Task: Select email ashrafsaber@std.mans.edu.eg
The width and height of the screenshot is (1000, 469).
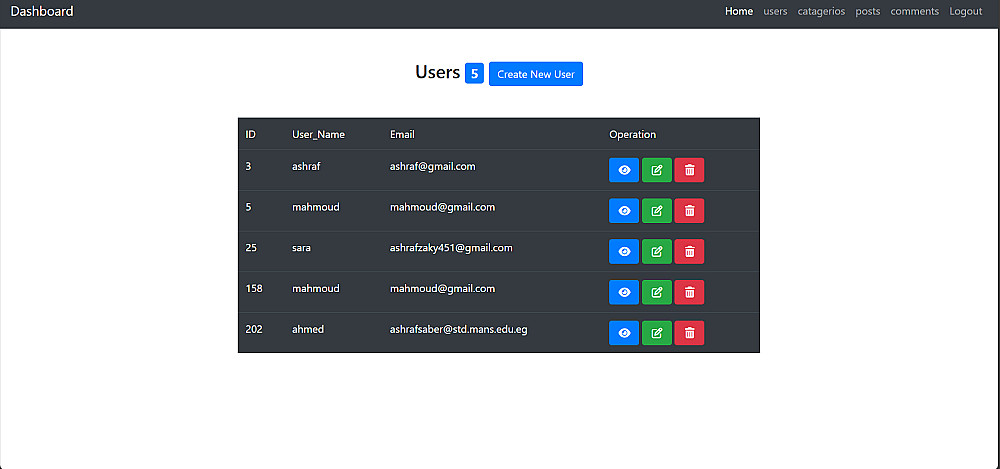Action: click(x=459, y=329)
